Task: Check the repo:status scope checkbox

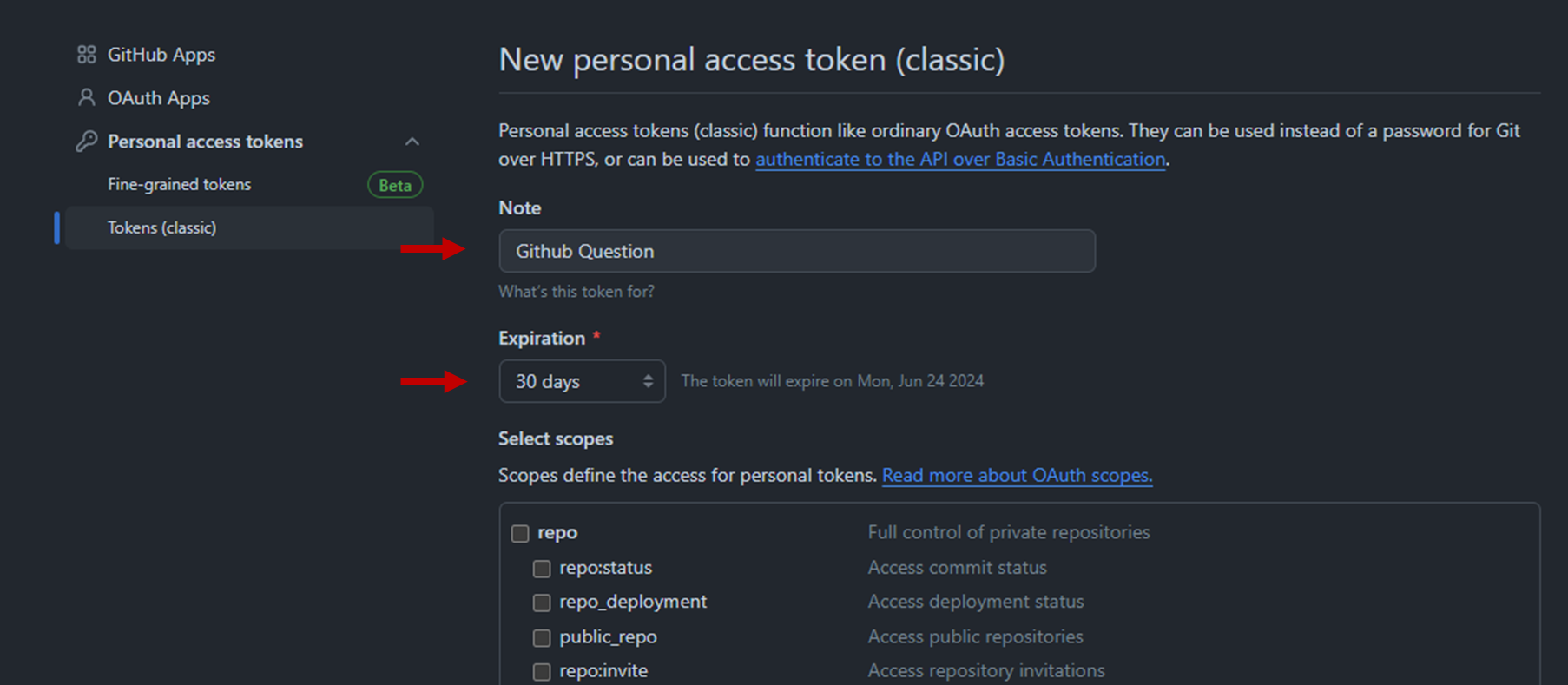Action: coord(542,569)
